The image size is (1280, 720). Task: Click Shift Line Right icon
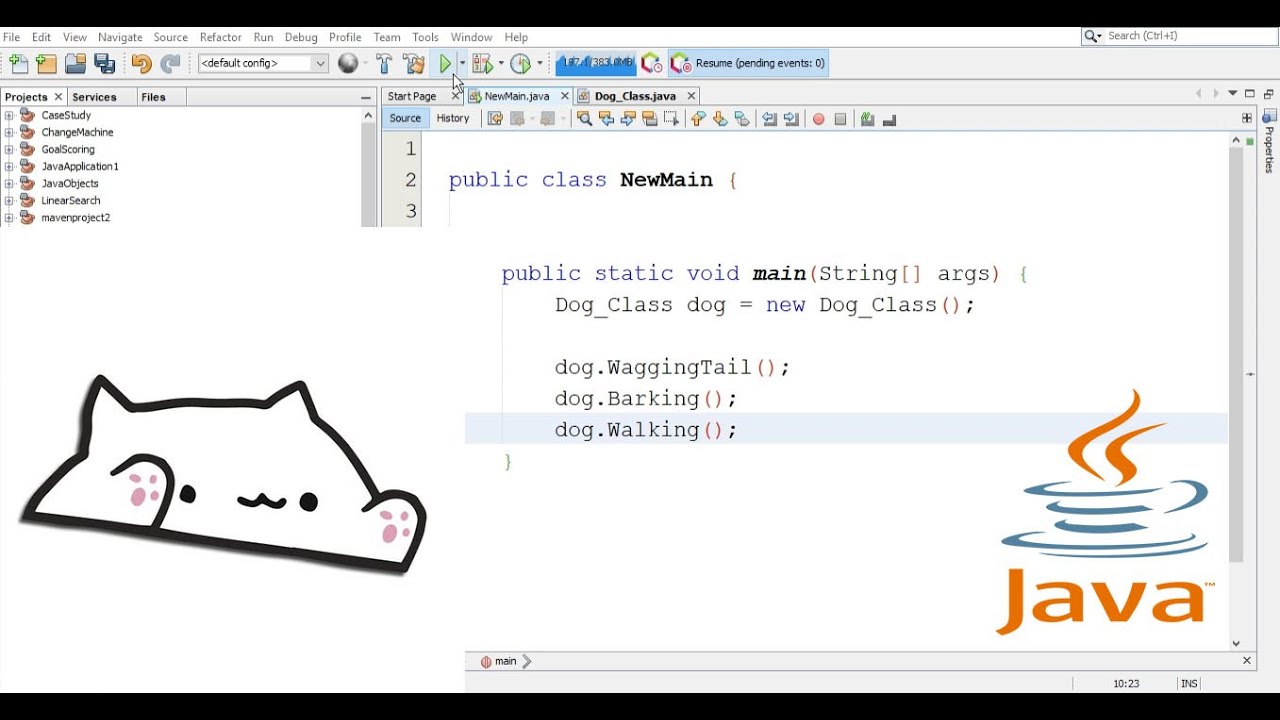coord(791,119)
